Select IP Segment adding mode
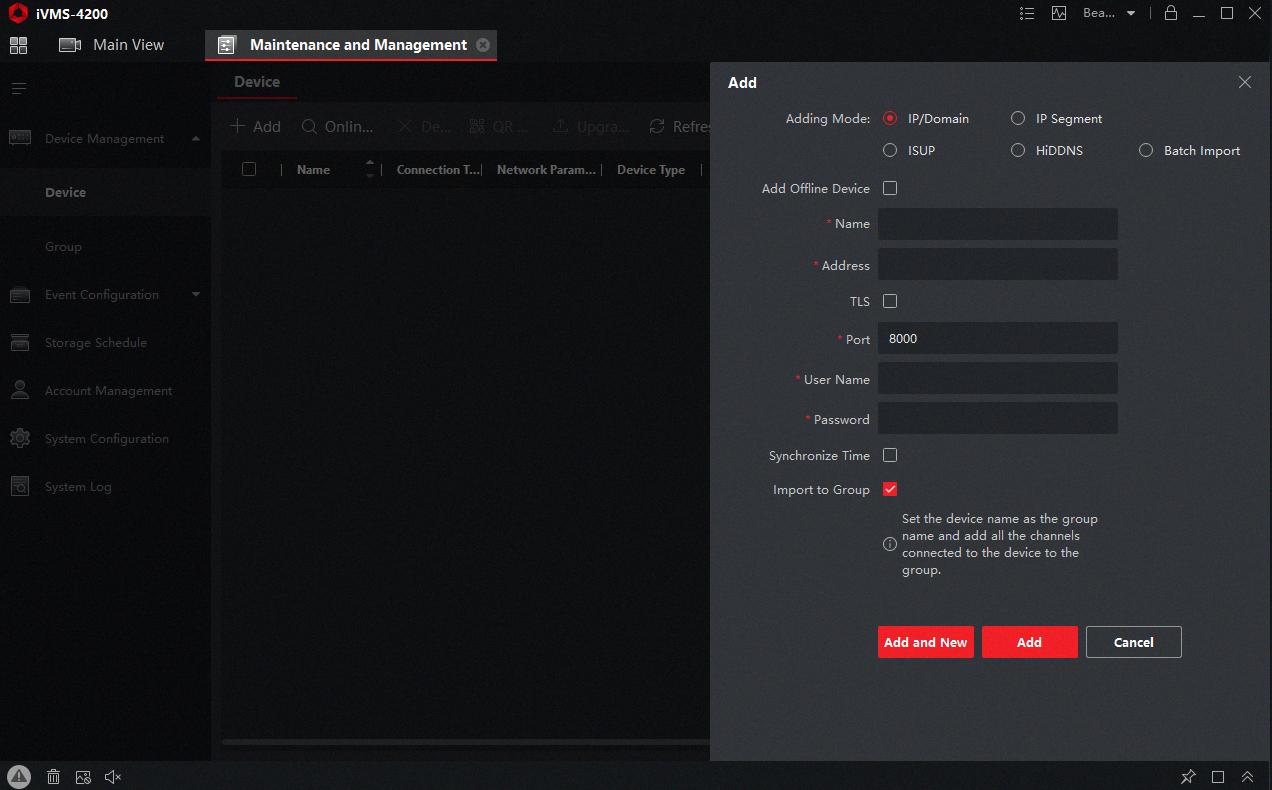 (1018, 118)
